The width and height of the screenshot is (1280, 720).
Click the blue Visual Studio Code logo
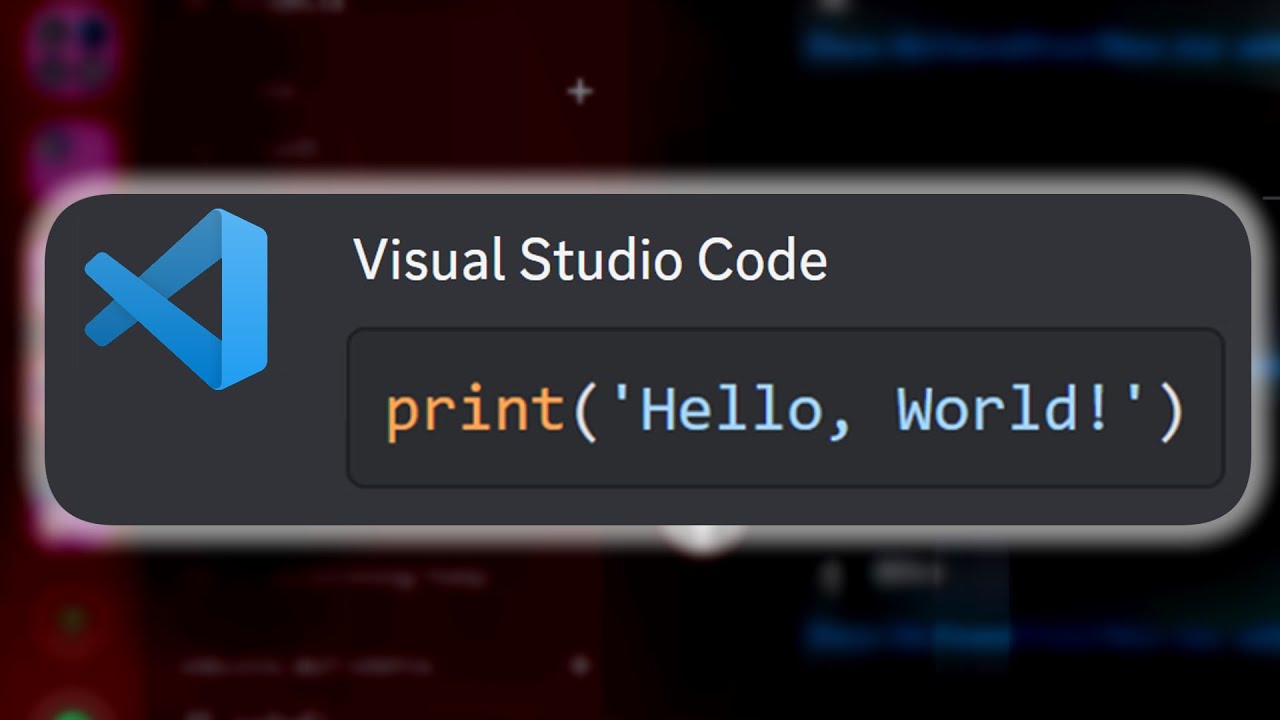(x=177, y=299)
